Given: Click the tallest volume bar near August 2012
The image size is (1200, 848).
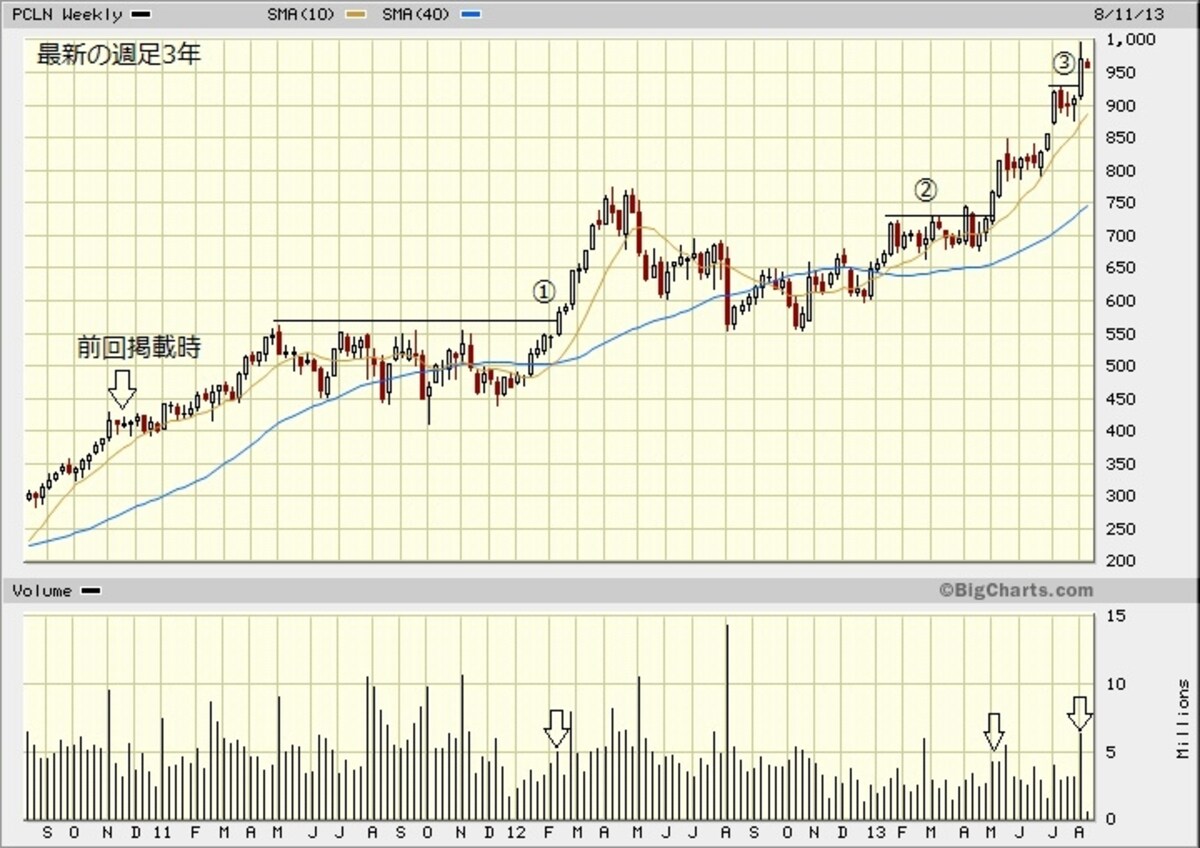Looking at the screenshot, I should pos(727,722).
